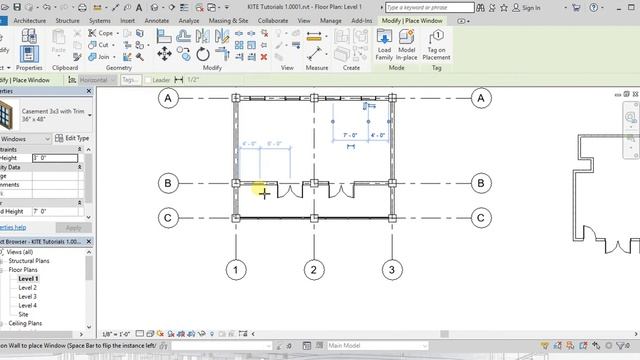The height and width of the screenshot is (360, 640).
Task: Toggle Tag on Placement
Action: click(436, 45)
